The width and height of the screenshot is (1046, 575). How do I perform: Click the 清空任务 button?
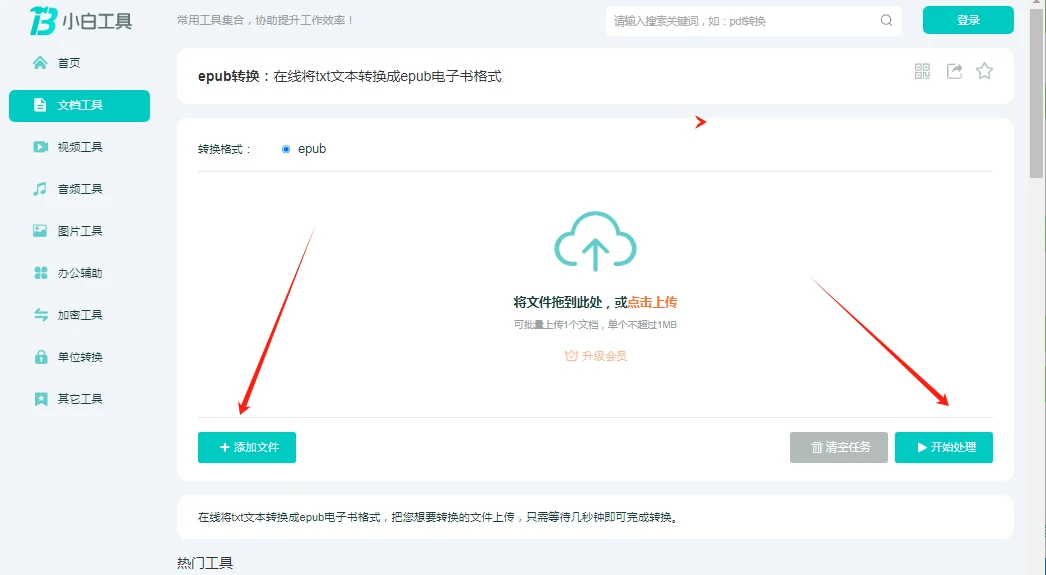[x=839, y=447]
